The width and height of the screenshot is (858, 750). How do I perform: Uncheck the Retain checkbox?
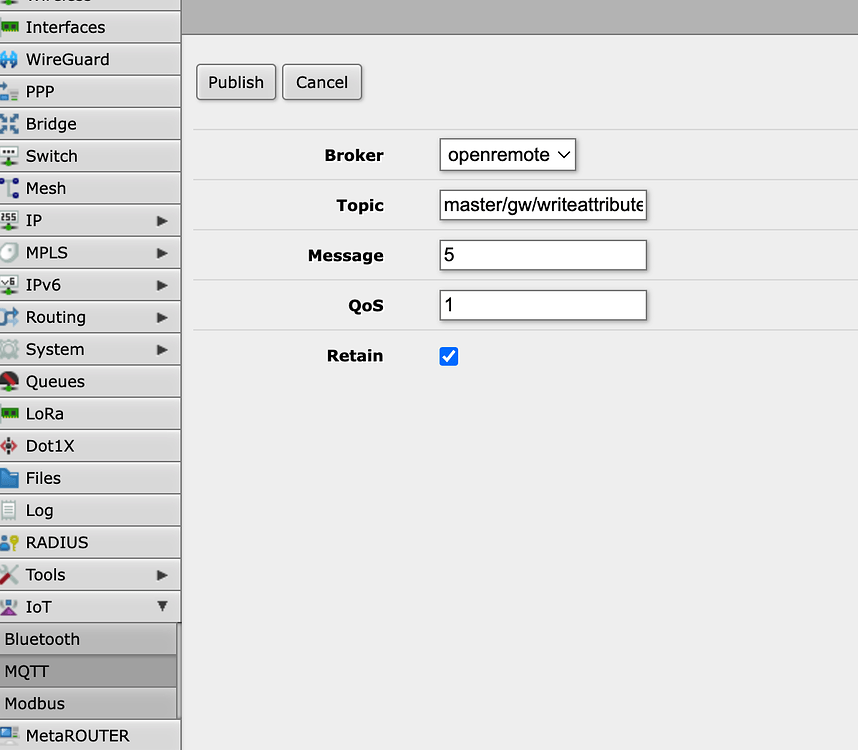(449, 356)
